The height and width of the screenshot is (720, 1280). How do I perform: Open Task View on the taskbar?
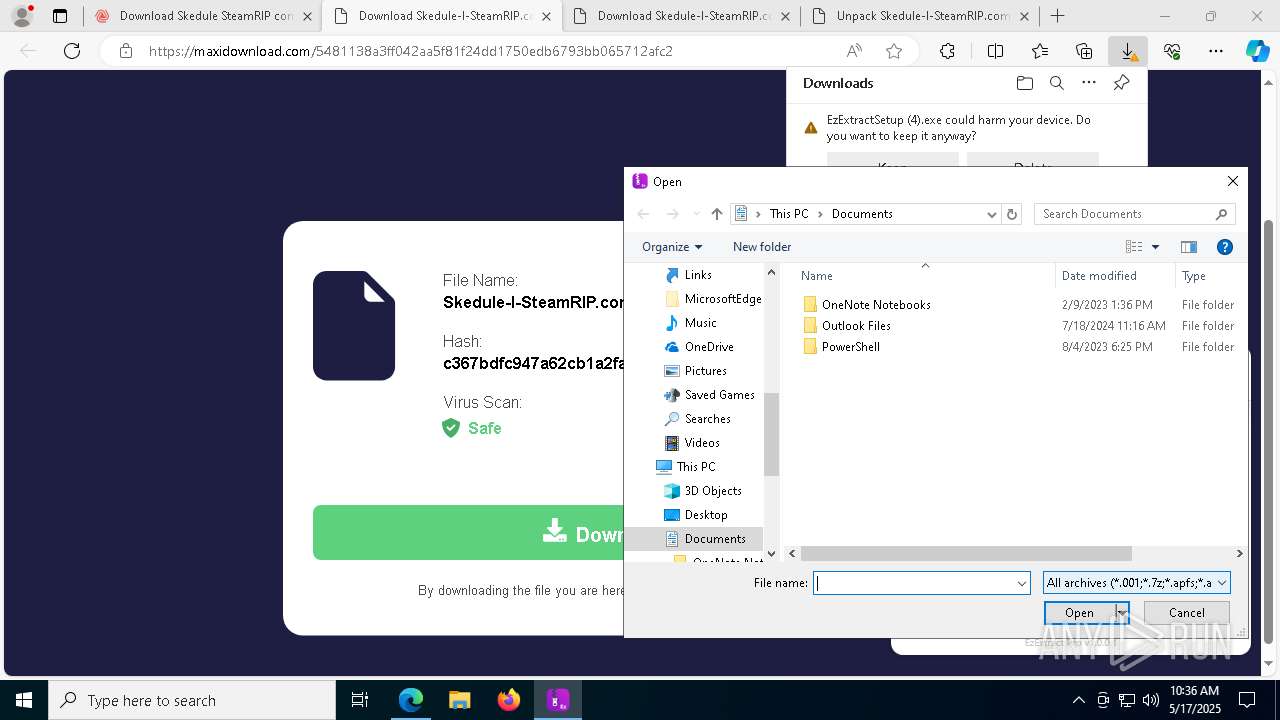point(360,700)
